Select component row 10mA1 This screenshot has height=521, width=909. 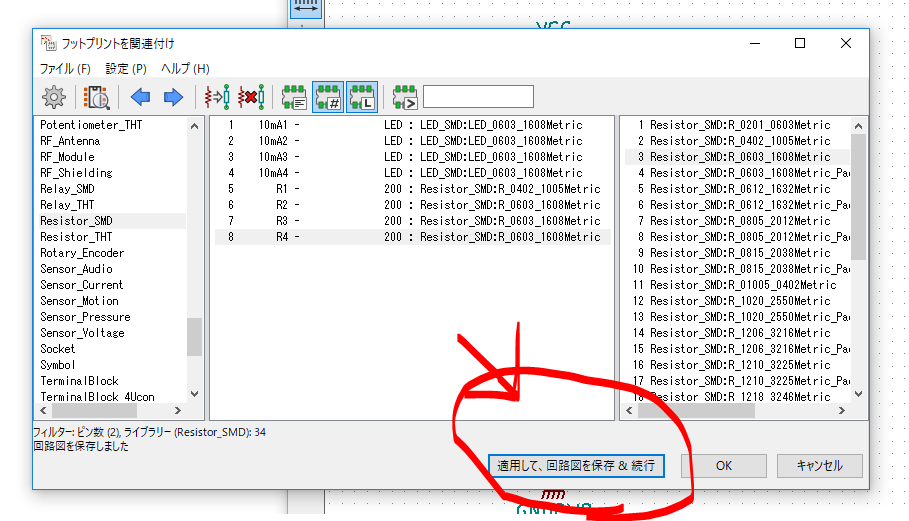coord(412,125)
